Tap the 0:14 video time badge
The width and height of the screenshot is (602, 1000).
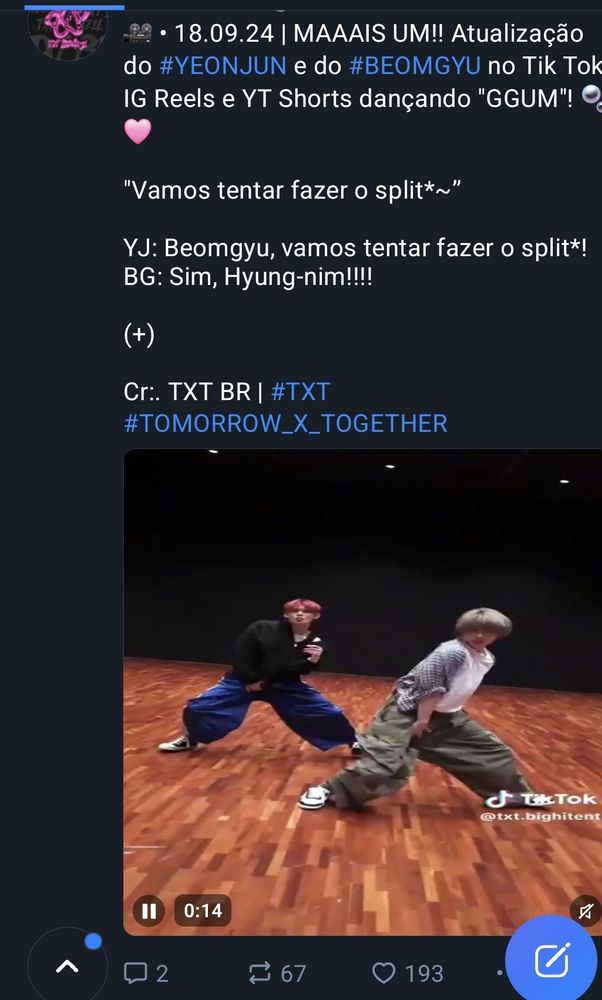tap(203, 911)
